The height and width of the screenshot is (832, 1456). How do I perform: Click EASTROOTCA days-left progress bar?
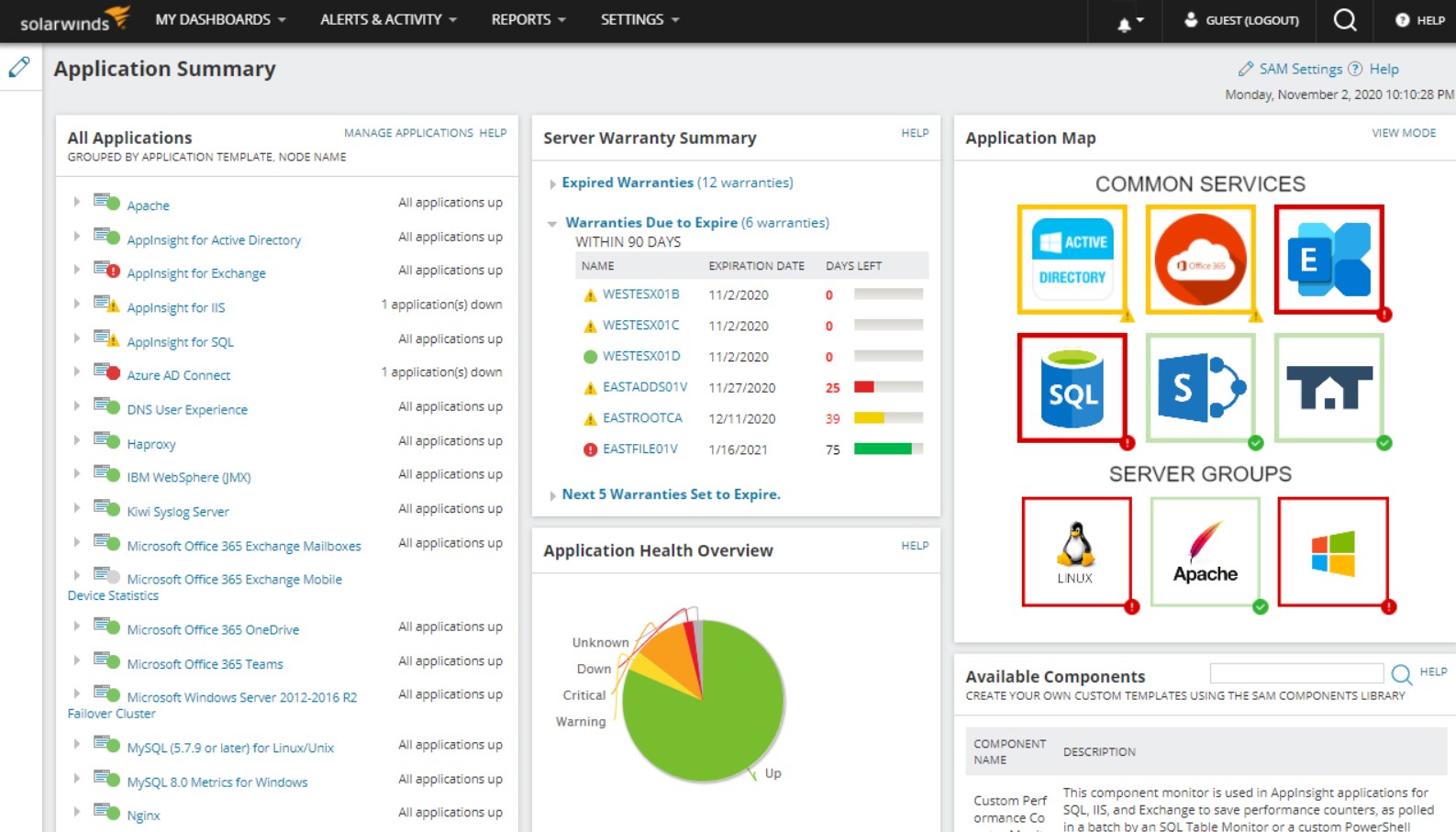888,418
